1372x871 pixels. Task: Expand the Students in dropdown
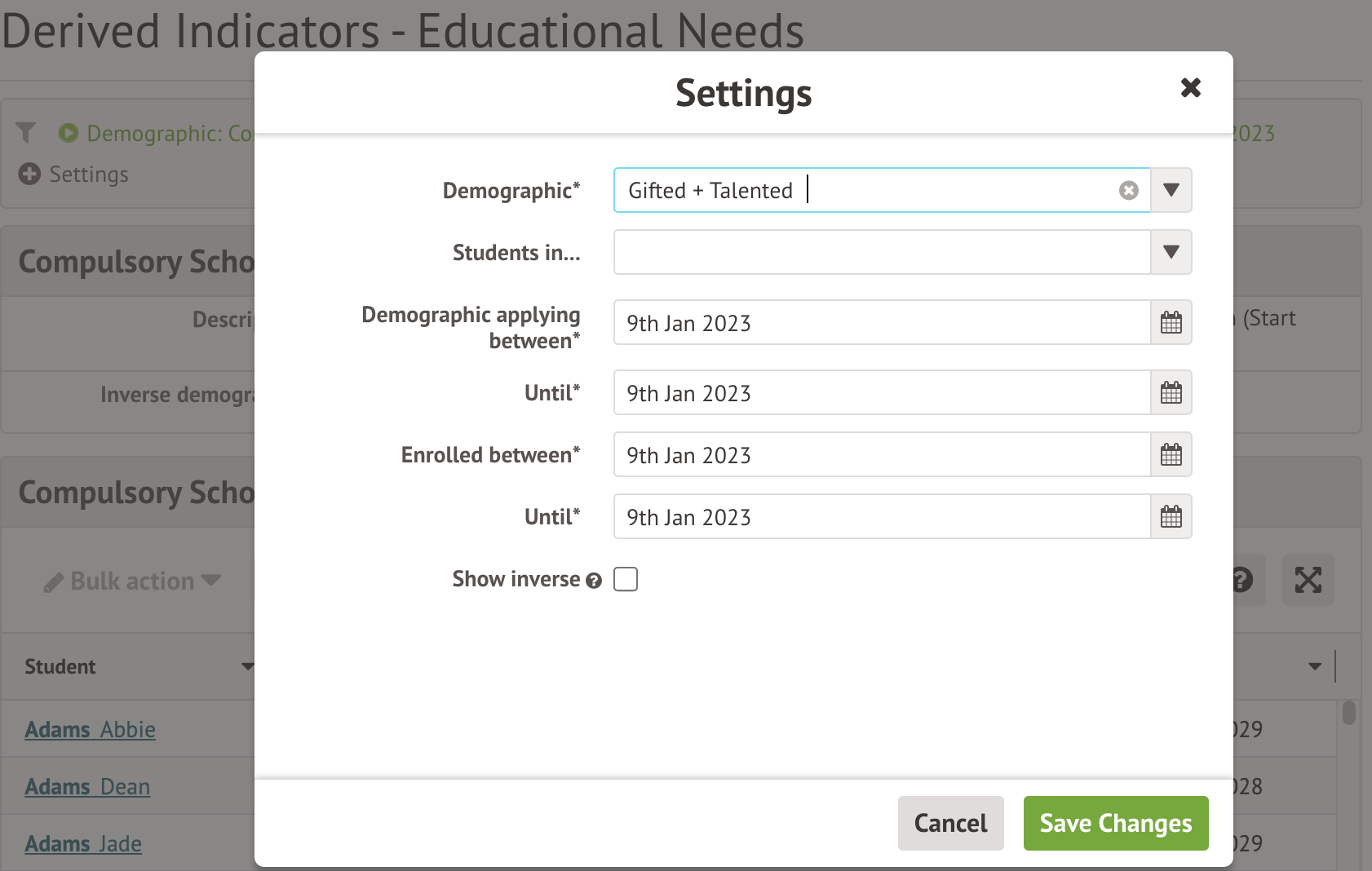[1171, 253]
